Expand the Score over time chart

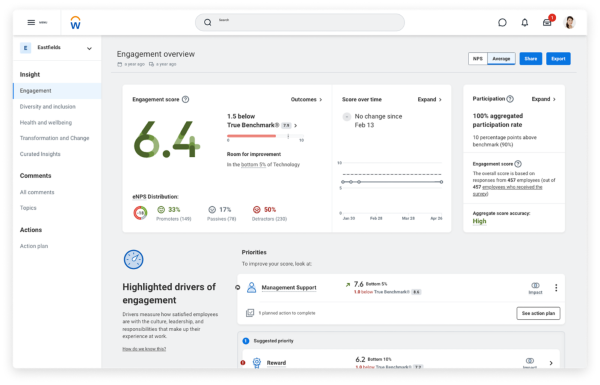point(429,100)
